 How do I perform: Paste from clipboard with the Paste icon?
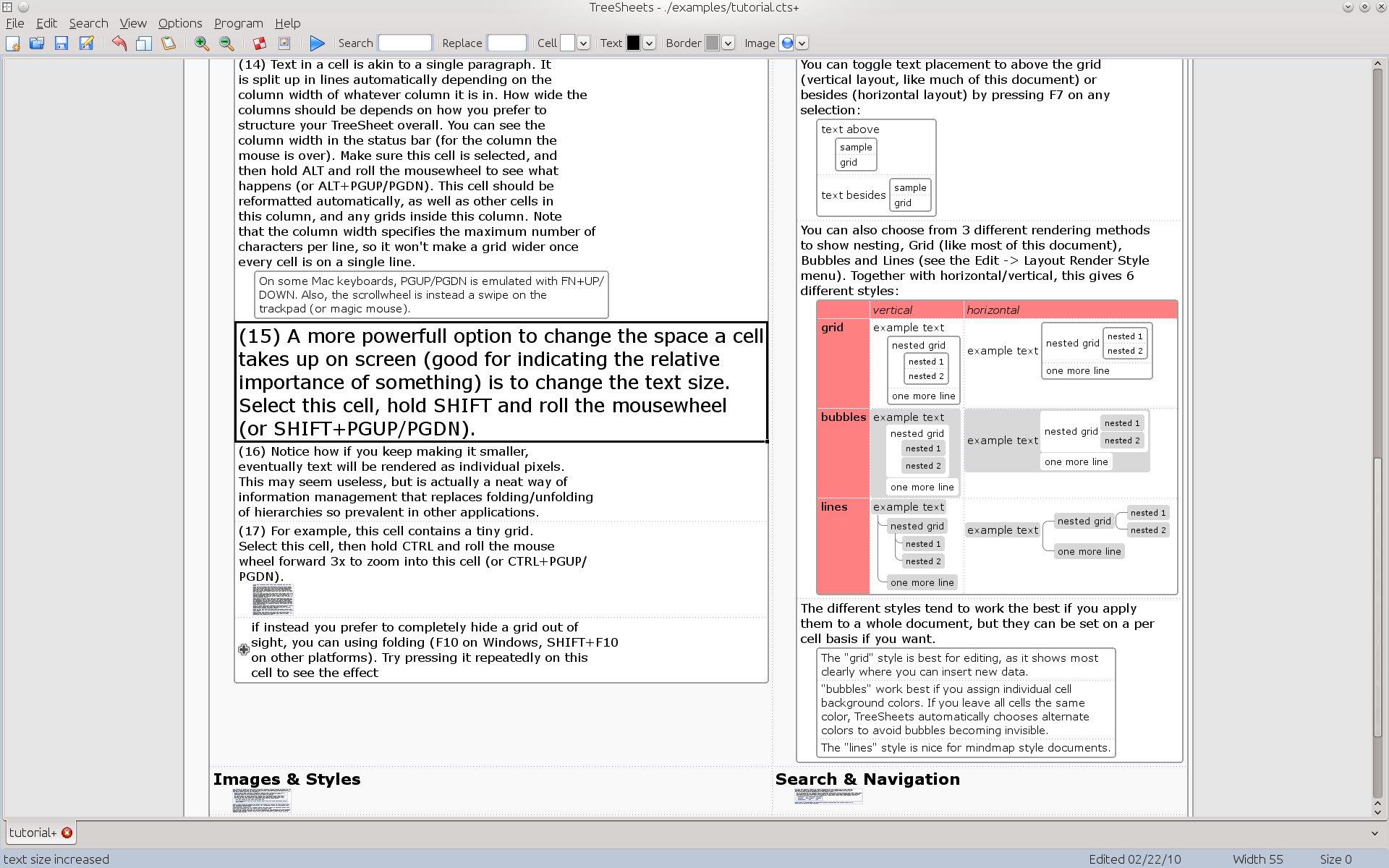169,43
